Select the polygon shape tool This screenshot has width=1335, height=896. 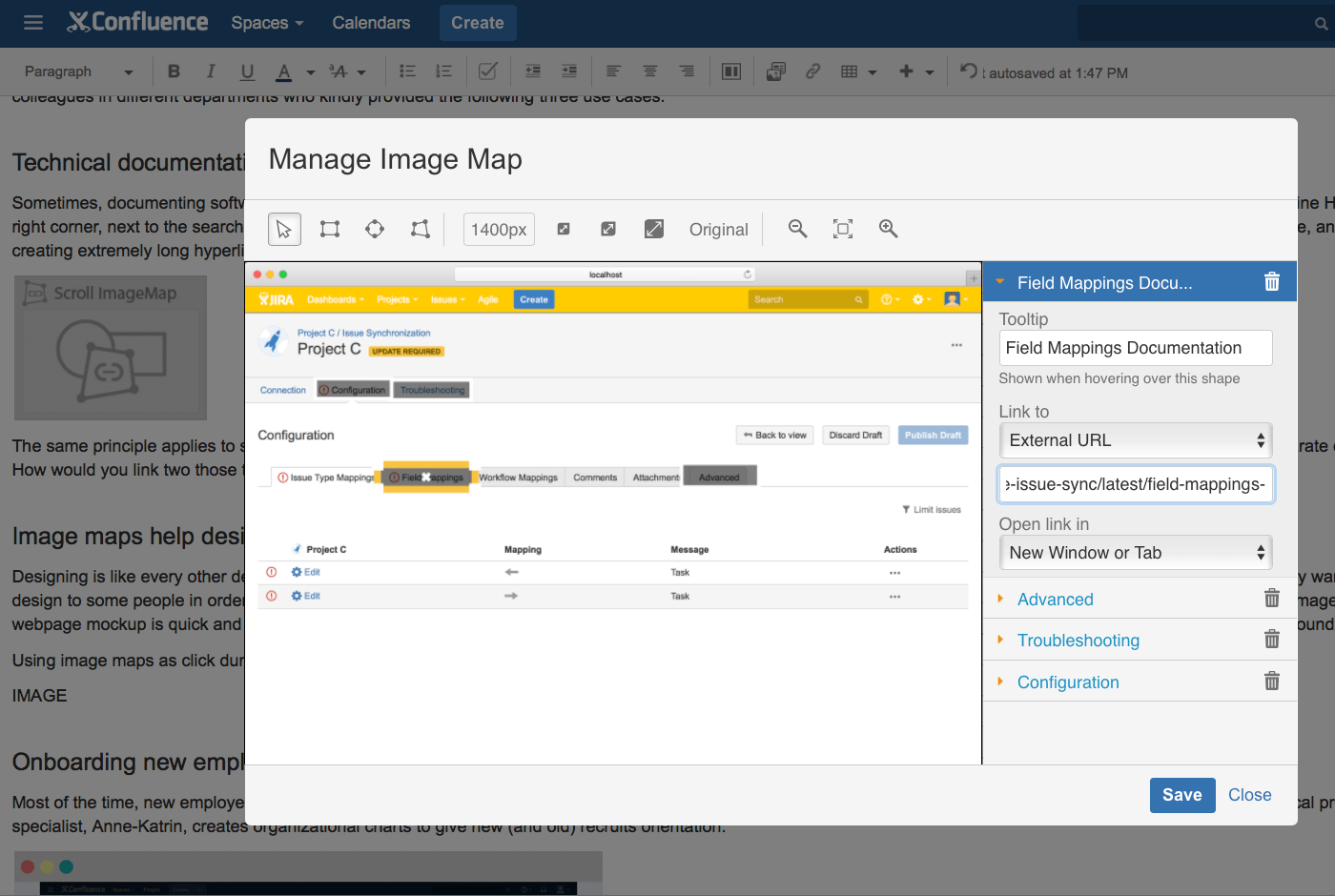[420, 229]
